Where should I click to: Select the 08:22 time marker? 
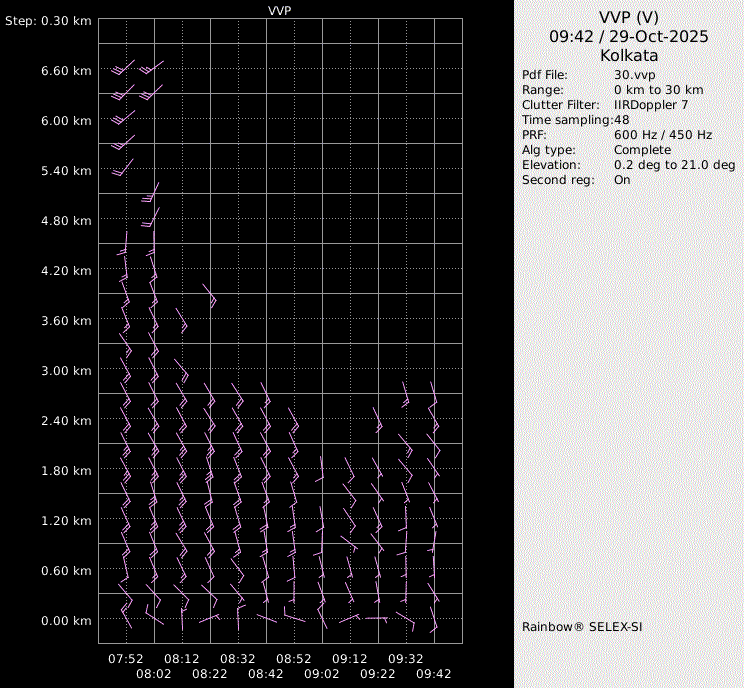[210, 675]
